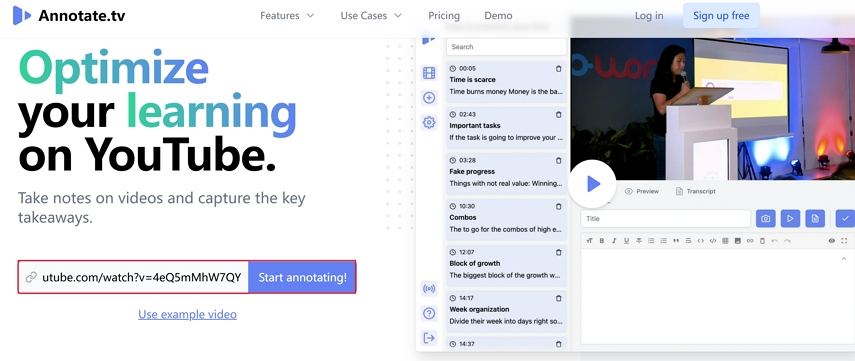Click the blue document button beside Title
Image resolution: width=855 pixels, height=361 pixels.
click(815, 219)
